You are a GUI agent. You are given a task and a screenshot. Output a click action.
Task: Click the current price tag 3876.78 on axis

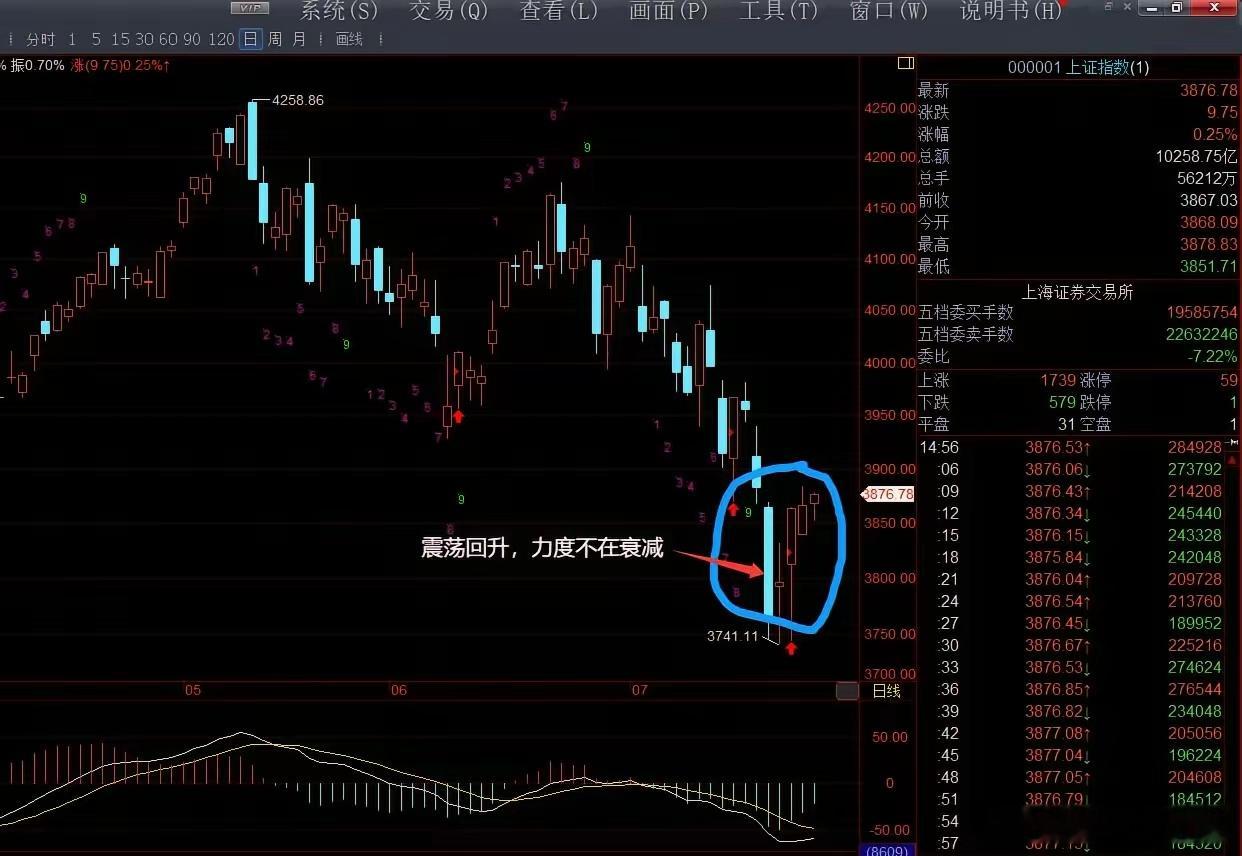point(888,494)
